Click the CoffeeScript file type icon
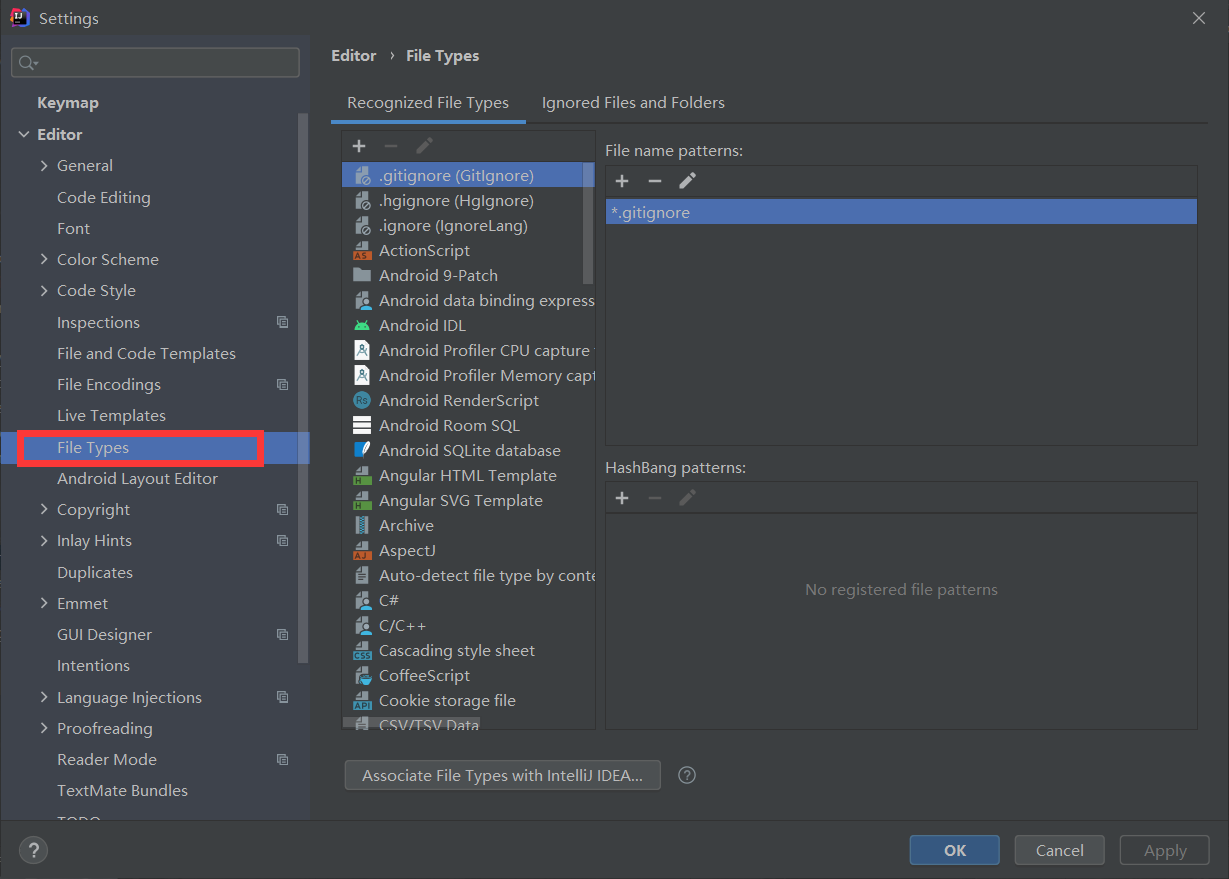The height and width of the screenshot is (879, 1229). pyautogui.click(x=362, y=676)
